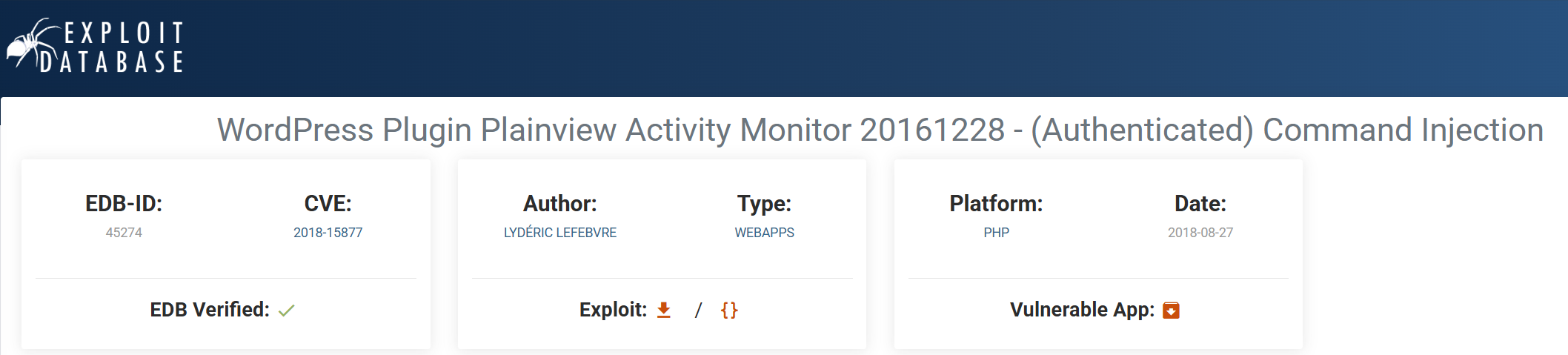Click the "Platform:" heading
Image resolution: width=1568 pixels, height=355 pixels.
[x=996, y=204]
